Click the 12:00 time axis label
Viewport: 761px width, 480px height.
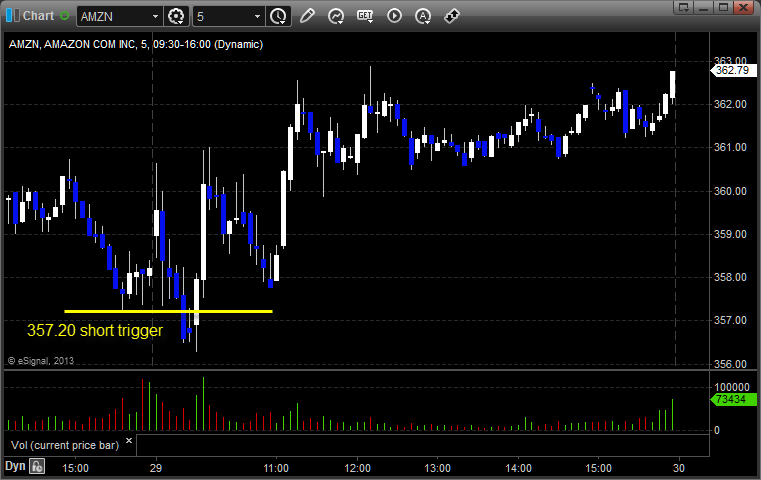357,468
